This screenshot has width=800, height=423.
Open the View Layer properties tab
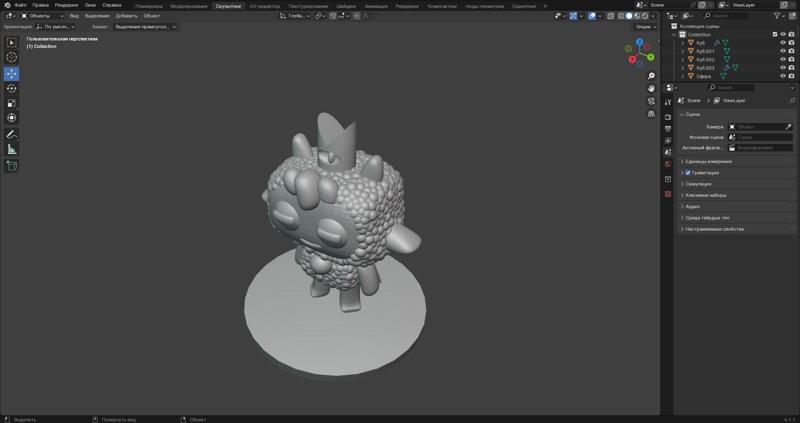pos(668,140)
